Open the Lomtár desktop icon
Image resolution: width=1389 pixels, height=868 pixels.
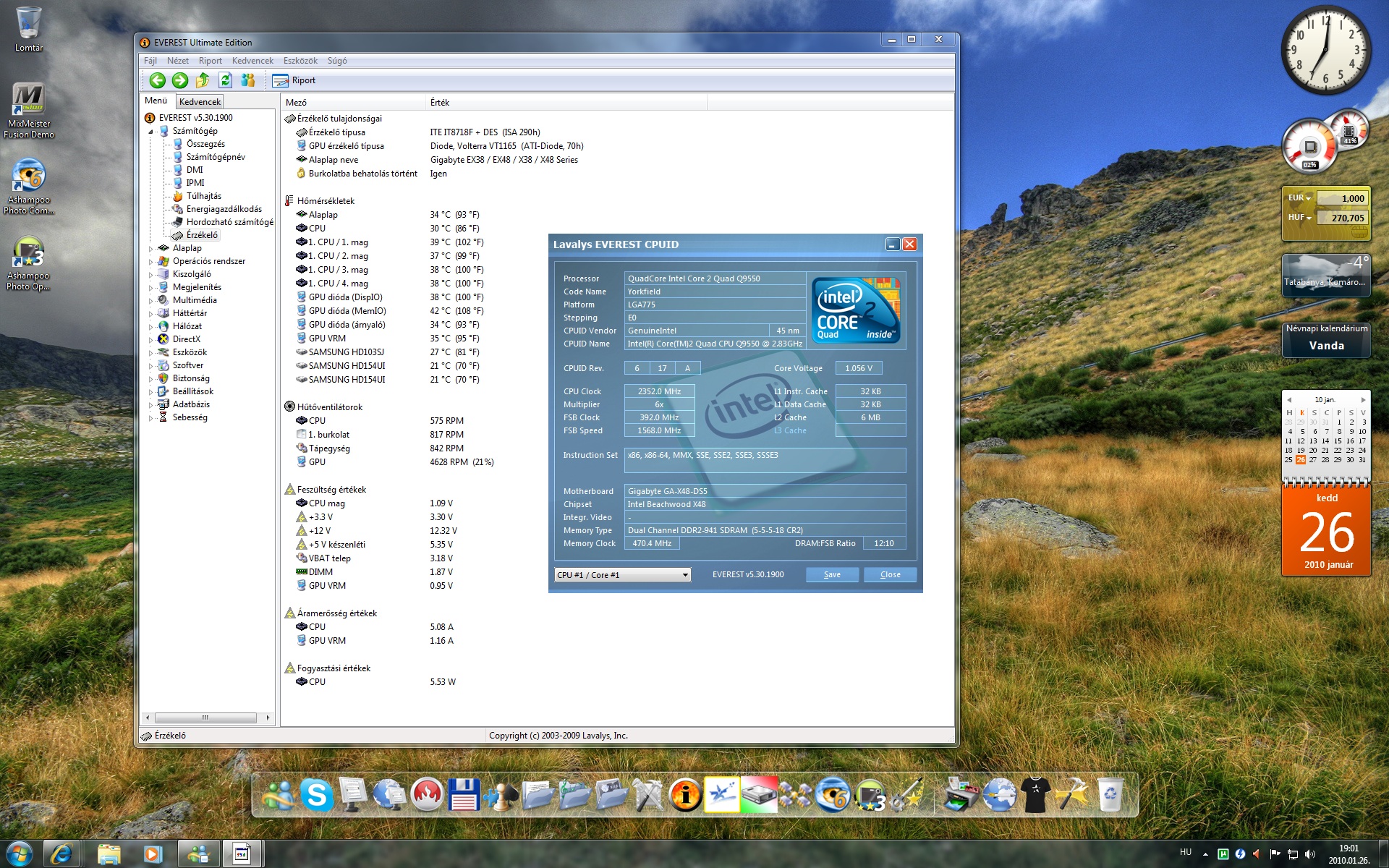tap(29, 30)
